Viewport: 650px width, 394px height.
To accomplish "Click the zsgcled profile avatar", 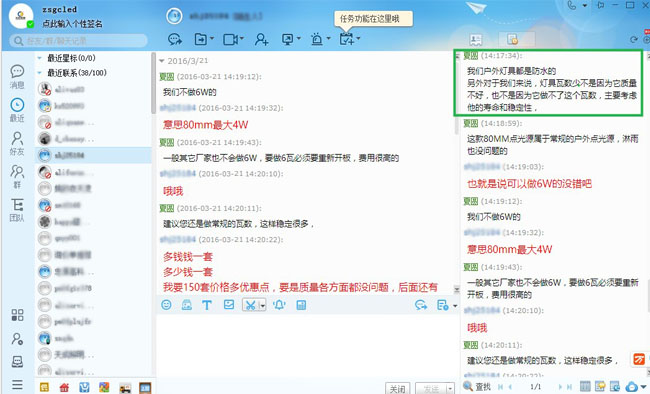I will [21, 16].
